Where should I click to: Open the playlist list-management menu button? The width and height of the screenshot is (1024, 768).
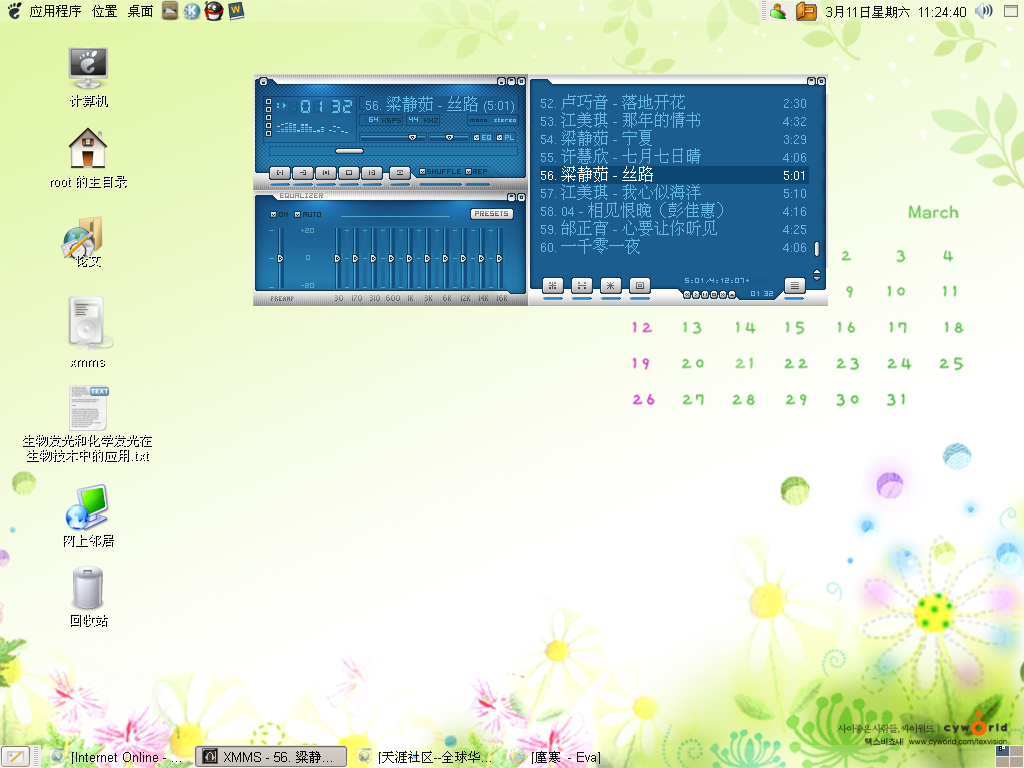click(794, 285)
